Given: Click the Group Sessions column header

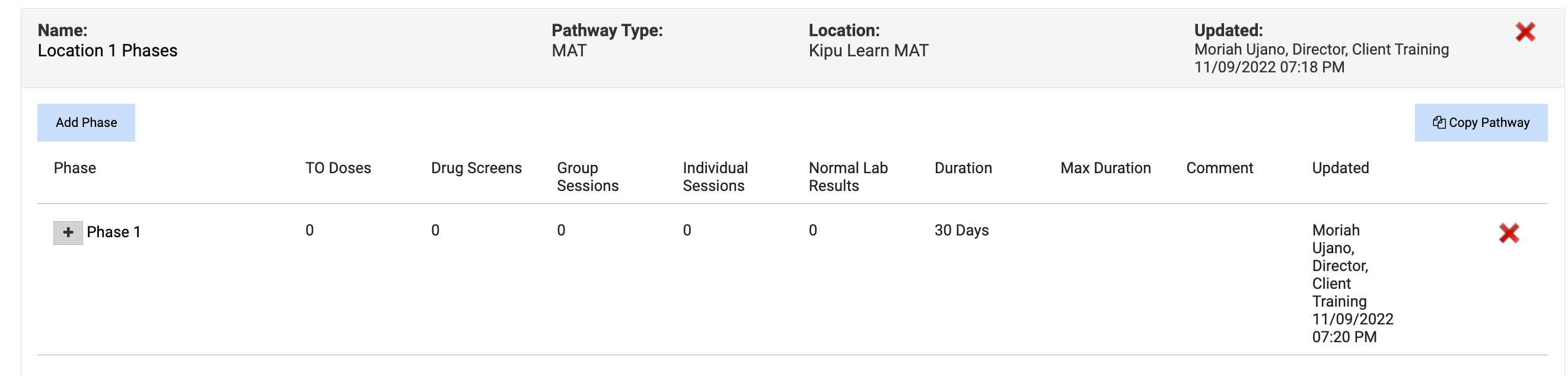Looking at the screenshot, I should click(x=587, y=177).
